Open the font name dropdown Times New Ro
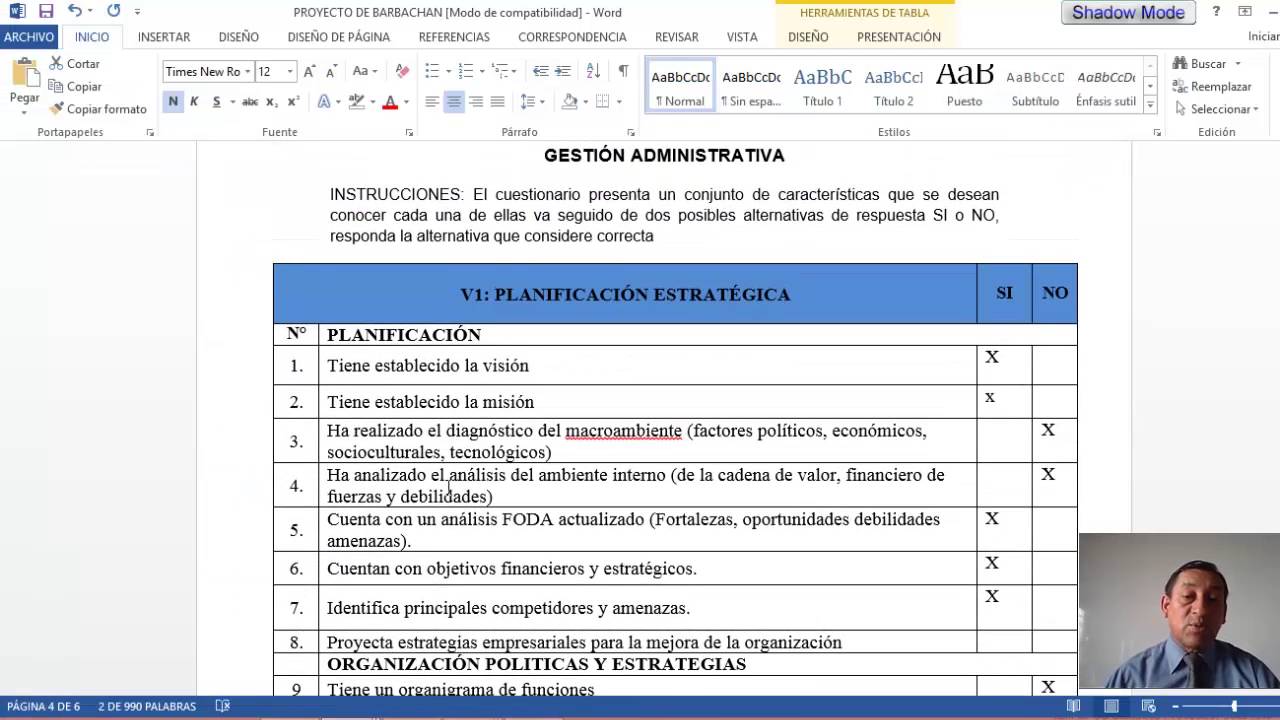Image resolution: width=1280 pixels, height=720 pixels. pos(247,71)
